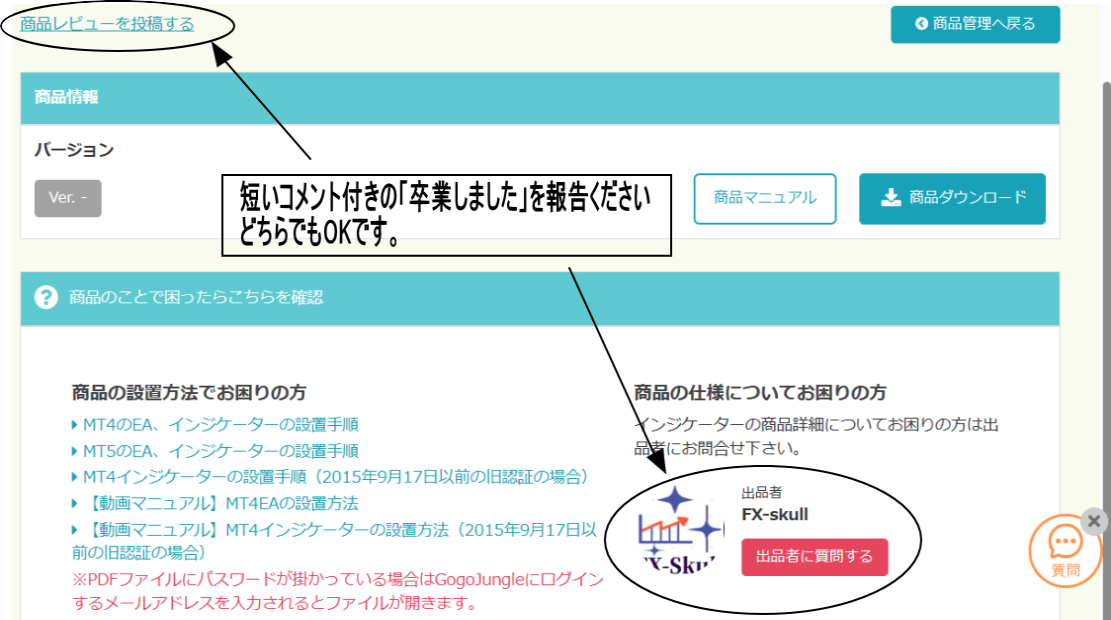Click the 商品情報 section header

pos(66,98)
